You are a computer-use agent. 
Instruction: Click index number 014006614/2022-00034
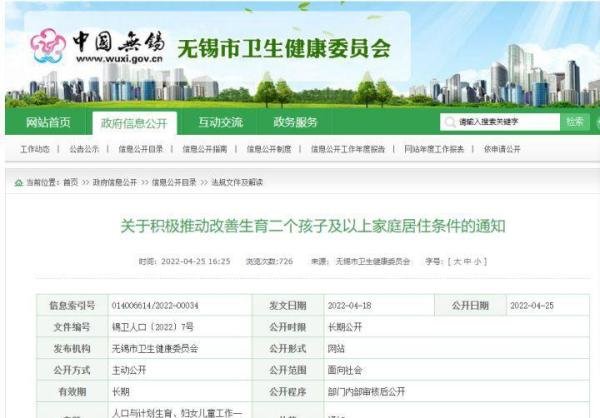pos(155,306)
